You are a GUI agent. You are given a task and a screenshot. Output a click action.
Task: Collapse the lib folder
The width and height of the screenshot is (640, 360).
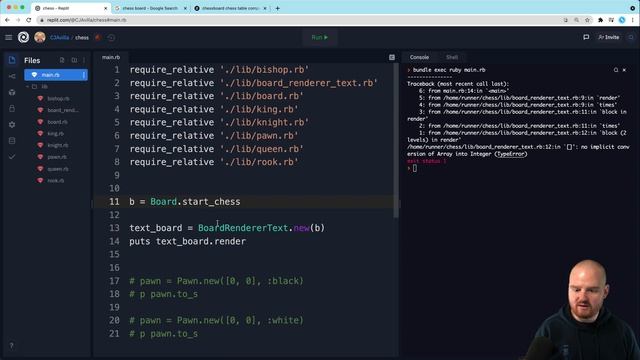click(28, 87)
